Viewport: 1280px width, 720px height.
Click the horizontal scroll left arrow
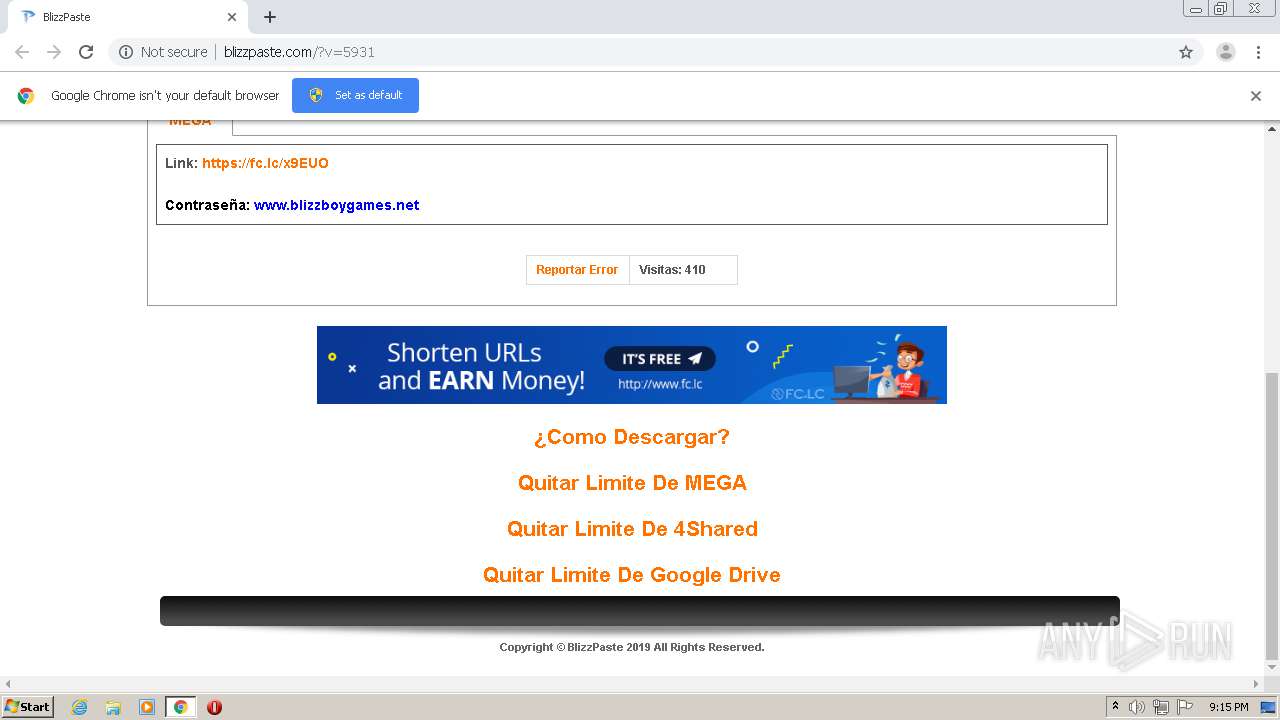pos(8,684)
